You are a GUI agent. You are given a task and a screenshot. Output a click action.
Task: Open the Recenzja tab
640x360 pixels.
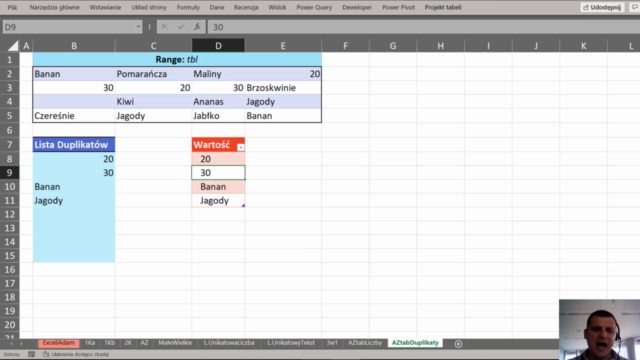pos(246,7)
